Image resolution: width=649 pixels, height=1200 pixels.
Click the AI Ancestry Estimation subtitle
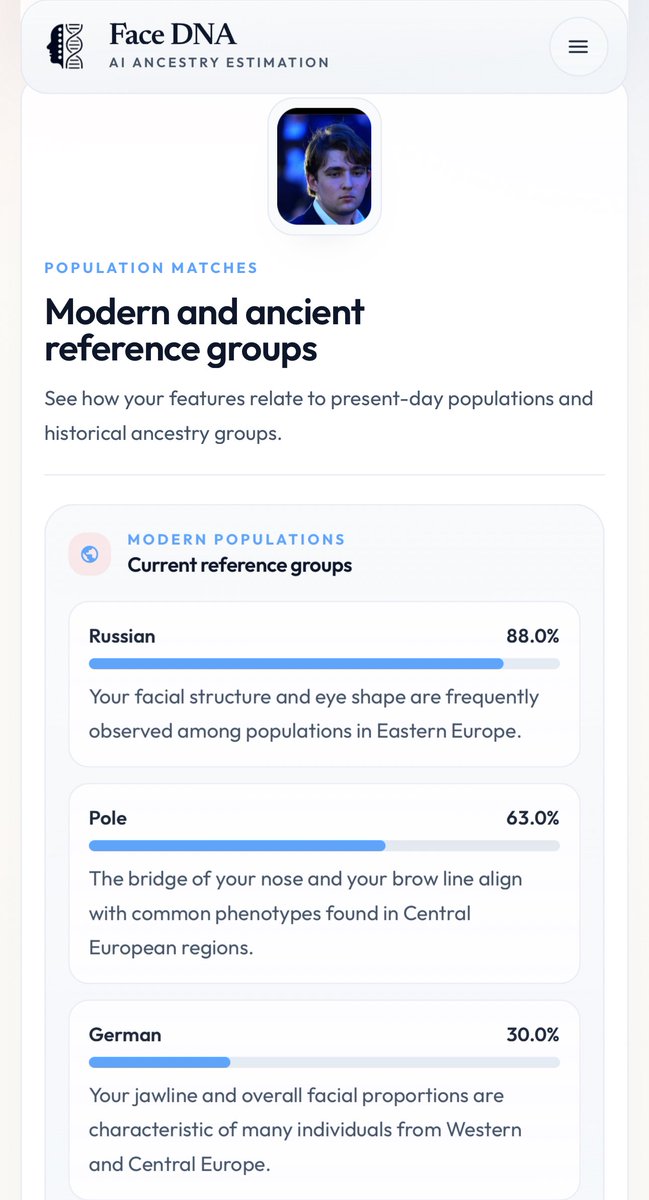click(x=219, y=62)
